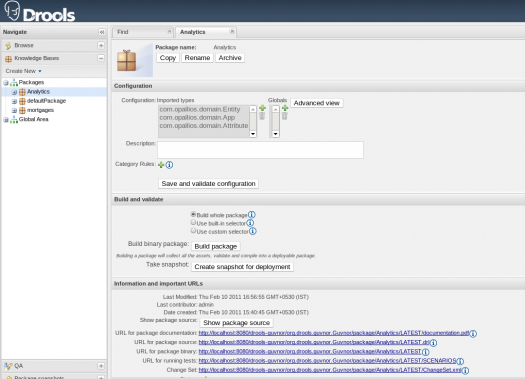Remove imported type with trash icon
This screenshot has width=525, height=379.
(x=262, y=116)
